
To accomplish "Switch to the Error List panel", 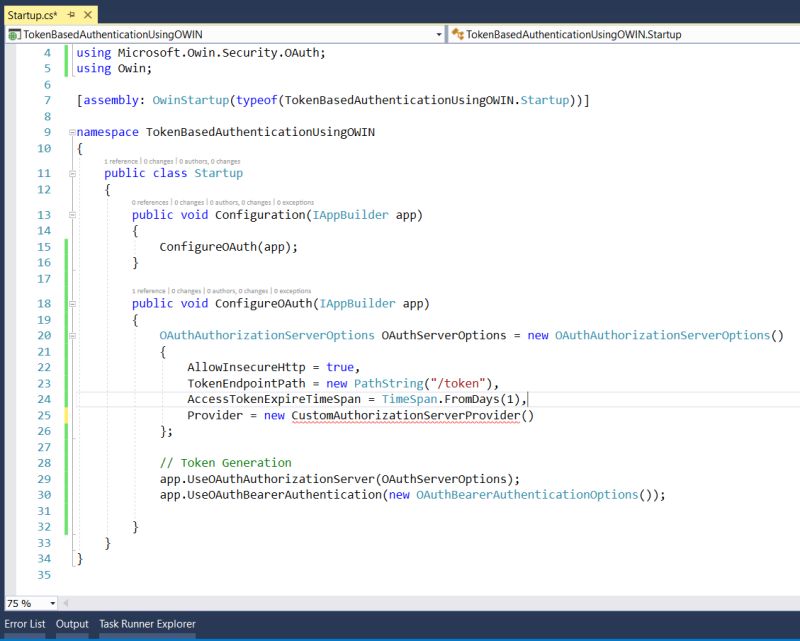I will click(x=22, y=623).
